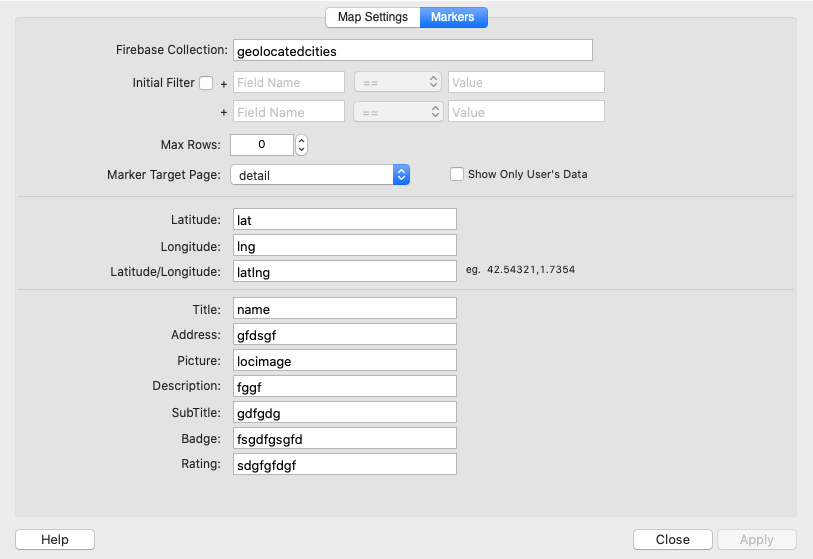
Task: Click the Latitude input field
Action: (x=344, y=219)
